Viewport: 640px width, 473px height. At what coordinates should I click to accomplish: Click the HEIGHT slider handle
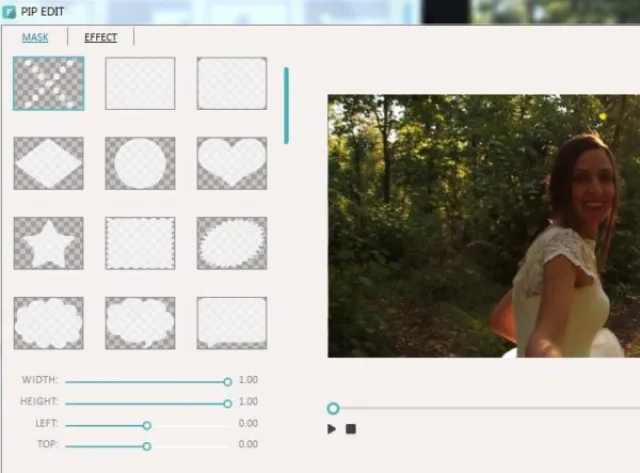coord(228,404)
